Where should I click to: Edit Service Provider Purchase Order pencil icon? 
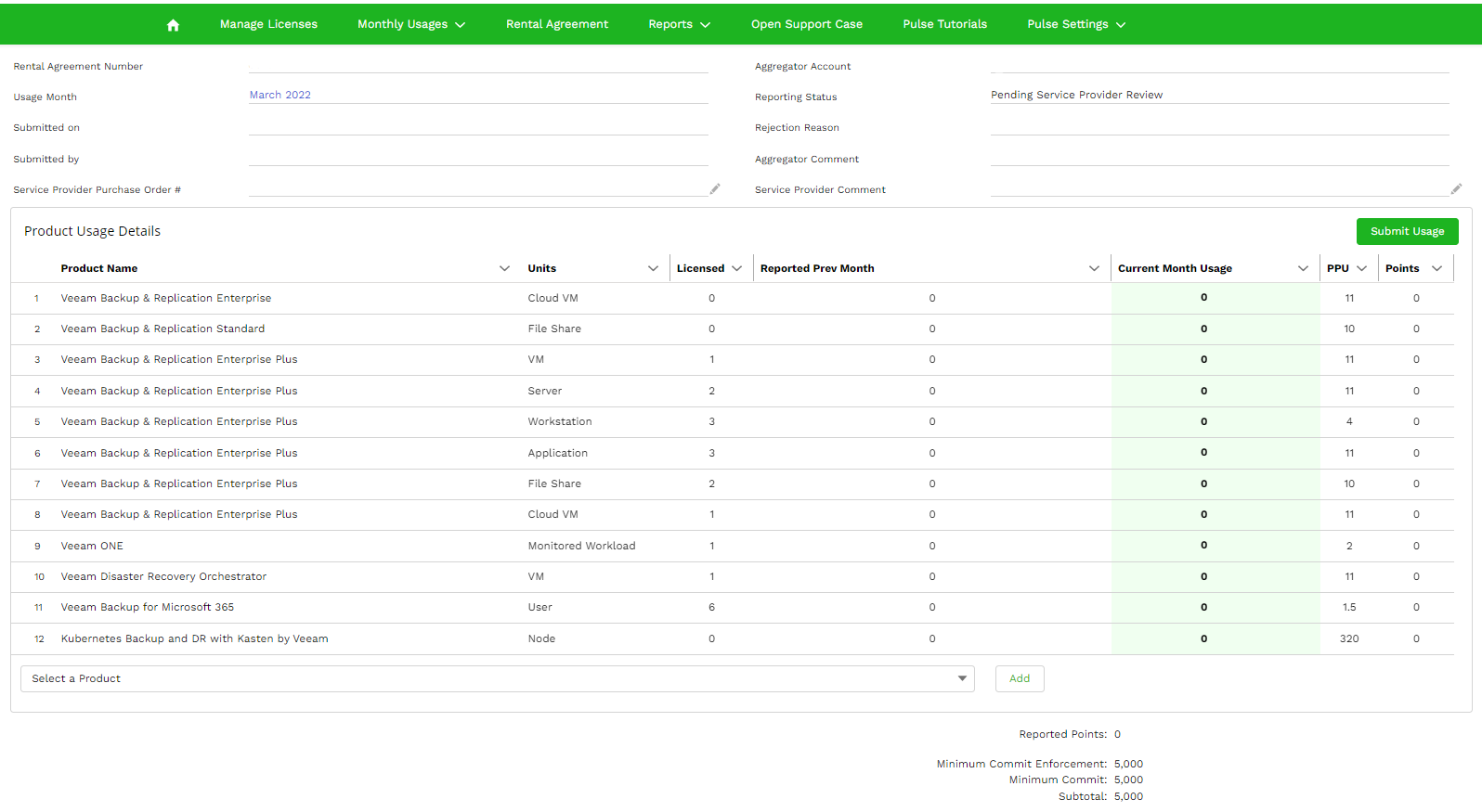pos(715,189)
